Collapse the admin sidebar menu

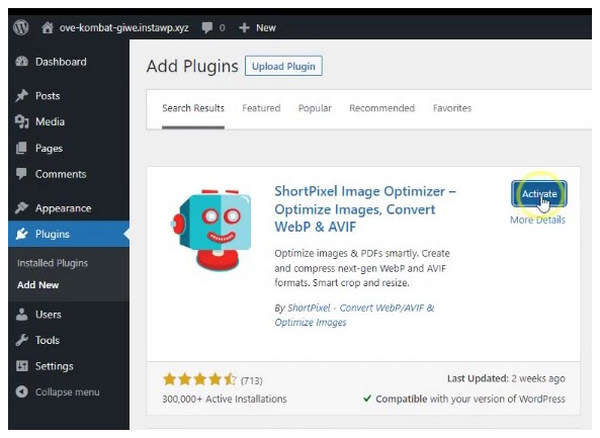tap(66, 392)
